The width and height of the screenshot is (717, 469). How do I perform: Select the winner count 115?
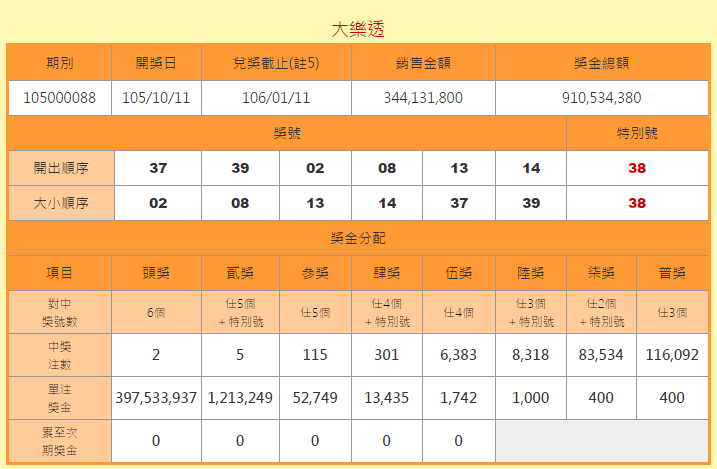[315, 355]
